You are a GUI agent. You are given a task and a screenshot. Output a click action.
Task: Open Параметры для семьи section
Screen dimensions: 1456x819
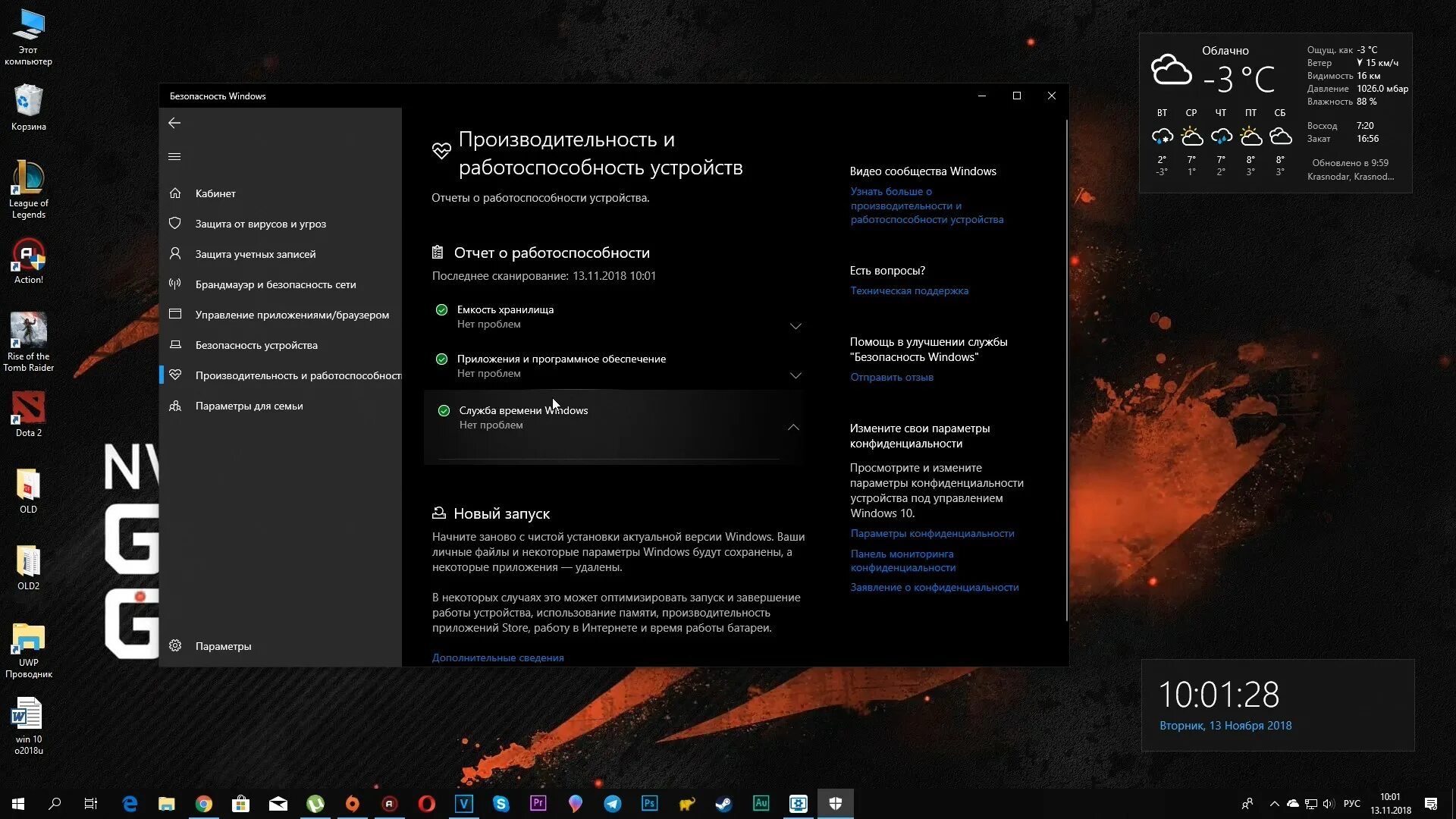249,406
